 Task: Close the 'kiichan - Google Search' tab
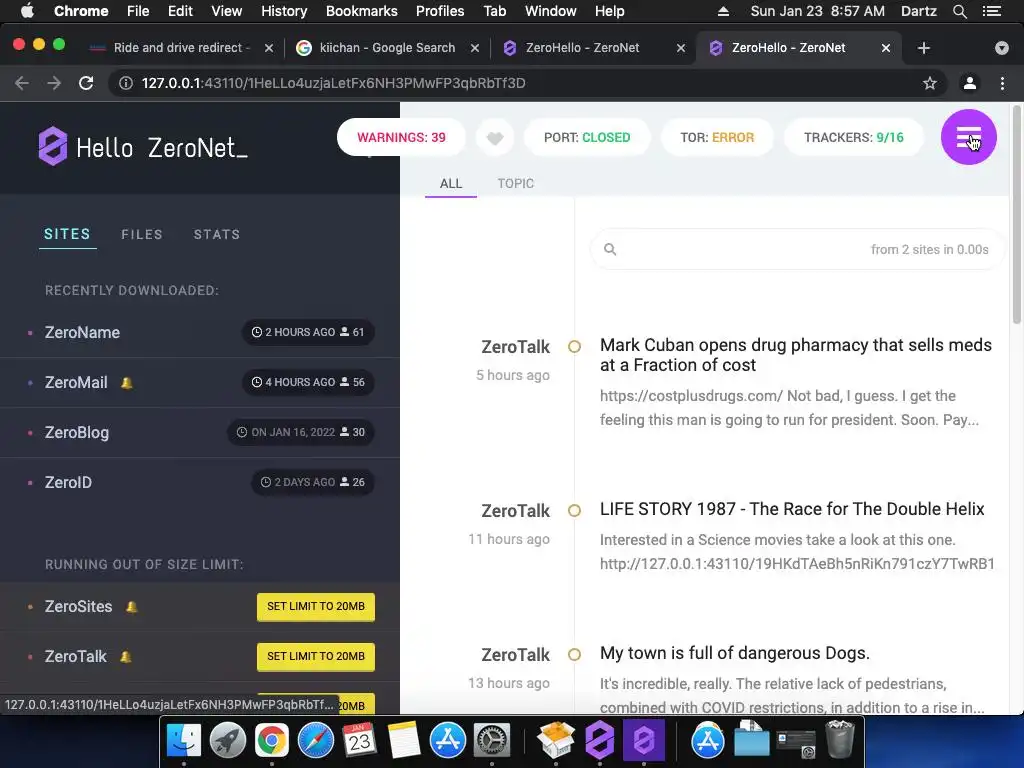[475, 48]
